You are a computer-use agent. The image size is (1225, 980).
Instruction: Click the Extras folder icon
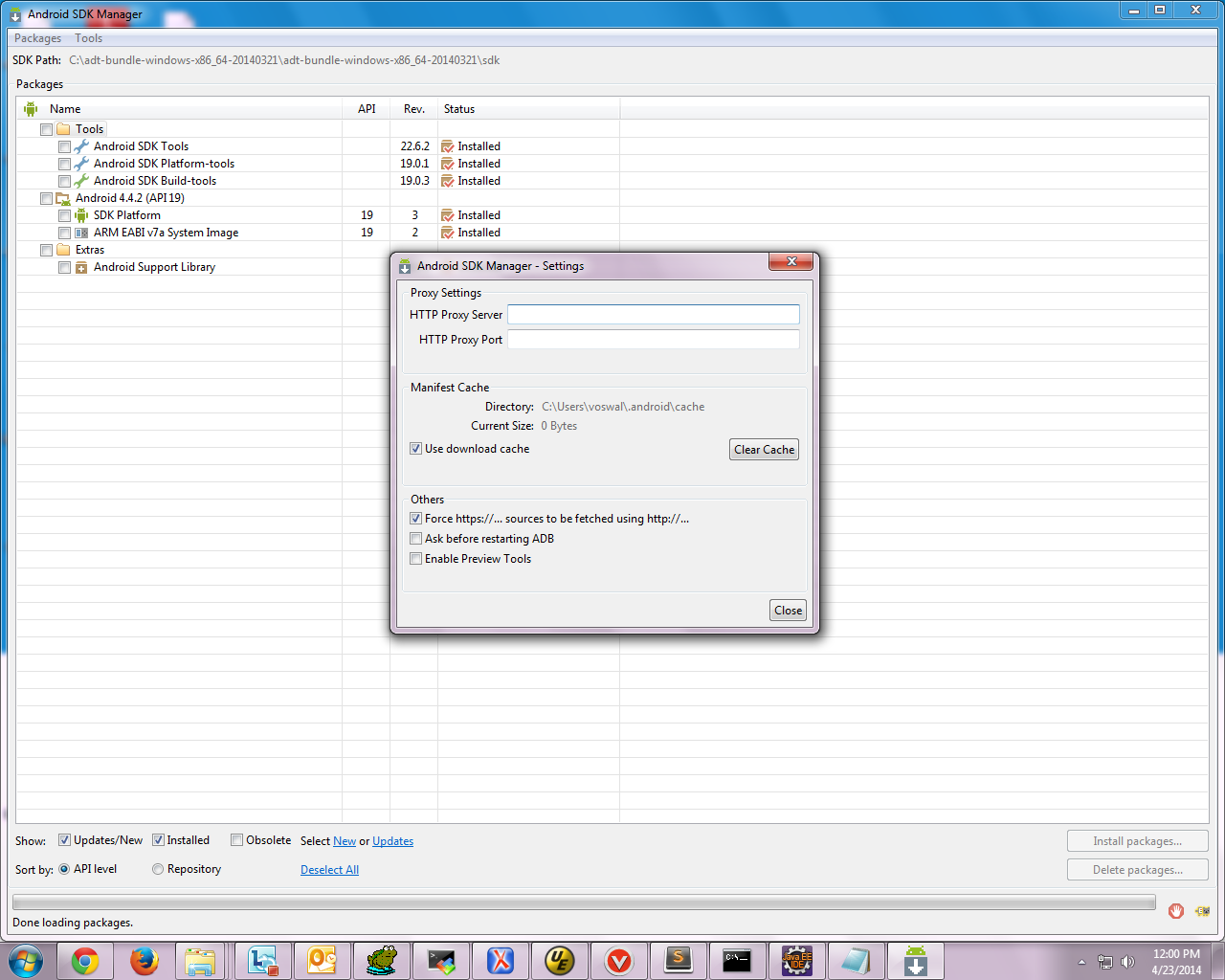[64, 250]
